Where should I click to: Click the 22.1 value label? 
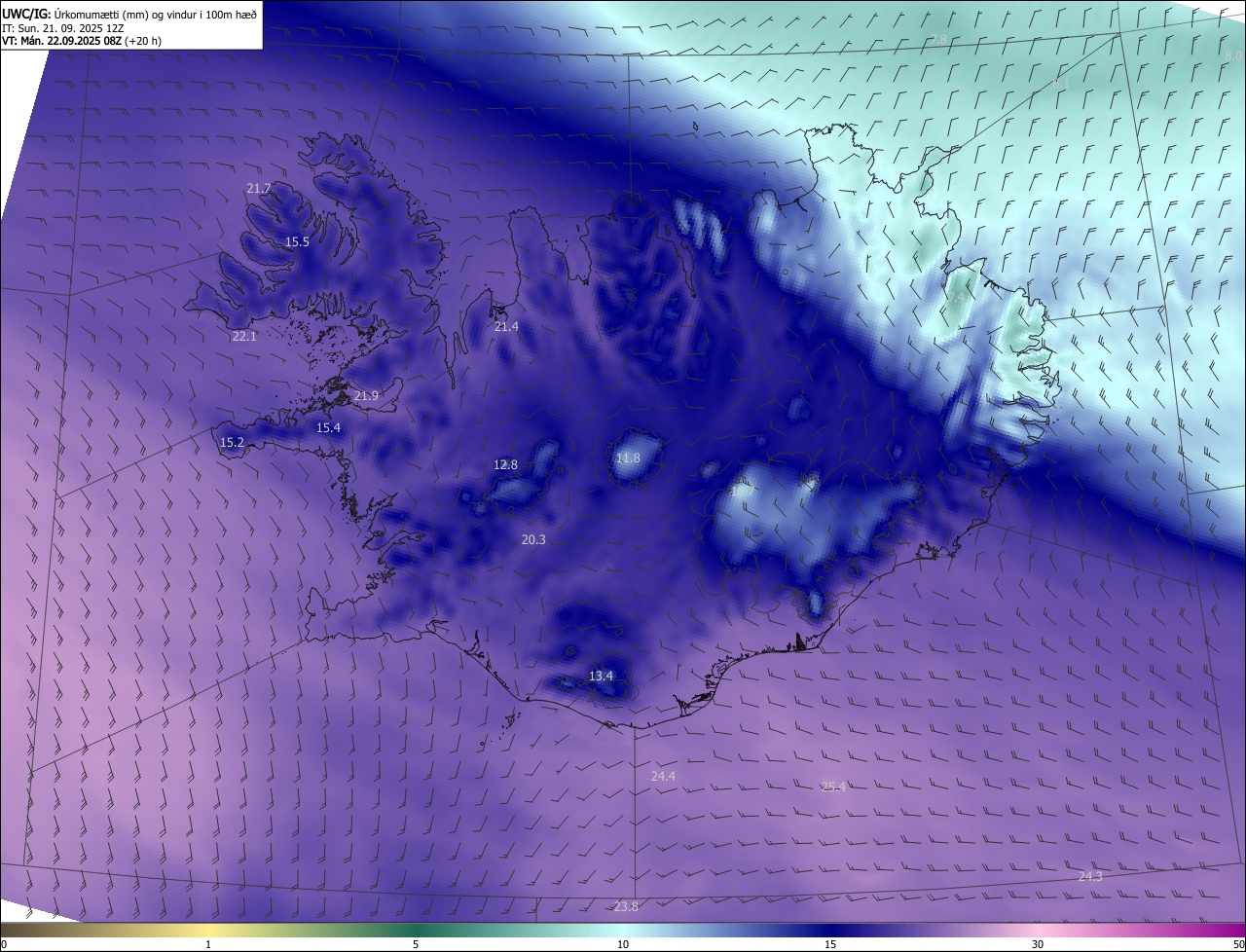[x=244, y=336]
